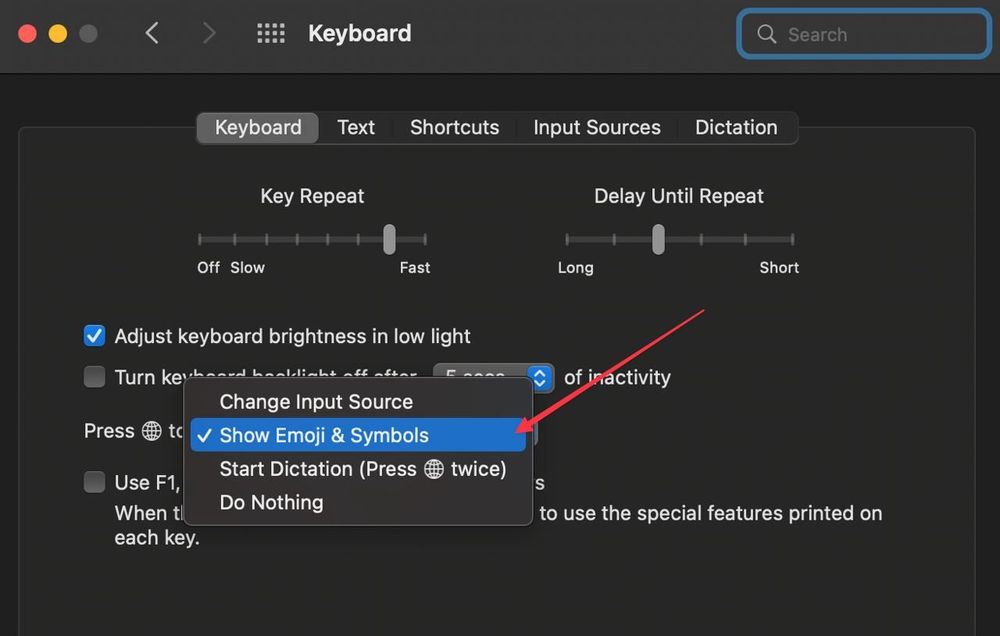The image size is (1000, 636).
Task: Select Show Emoji & Symbols
Action: point(323,435)
